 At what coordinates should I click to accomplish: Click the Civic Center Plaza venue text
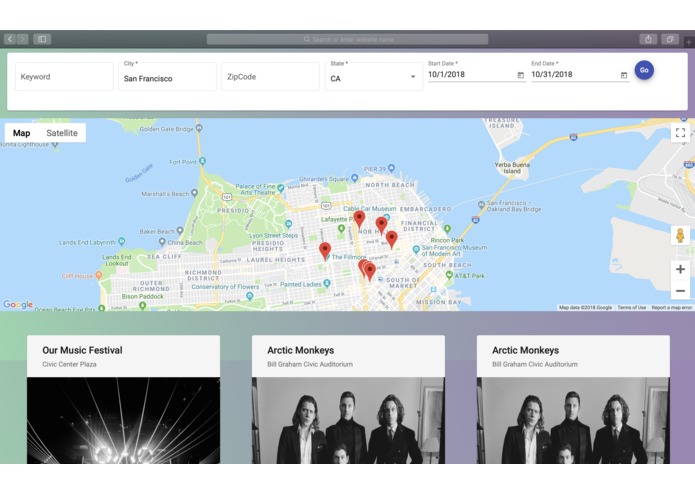pyautogui.click(x=69, y=364)
